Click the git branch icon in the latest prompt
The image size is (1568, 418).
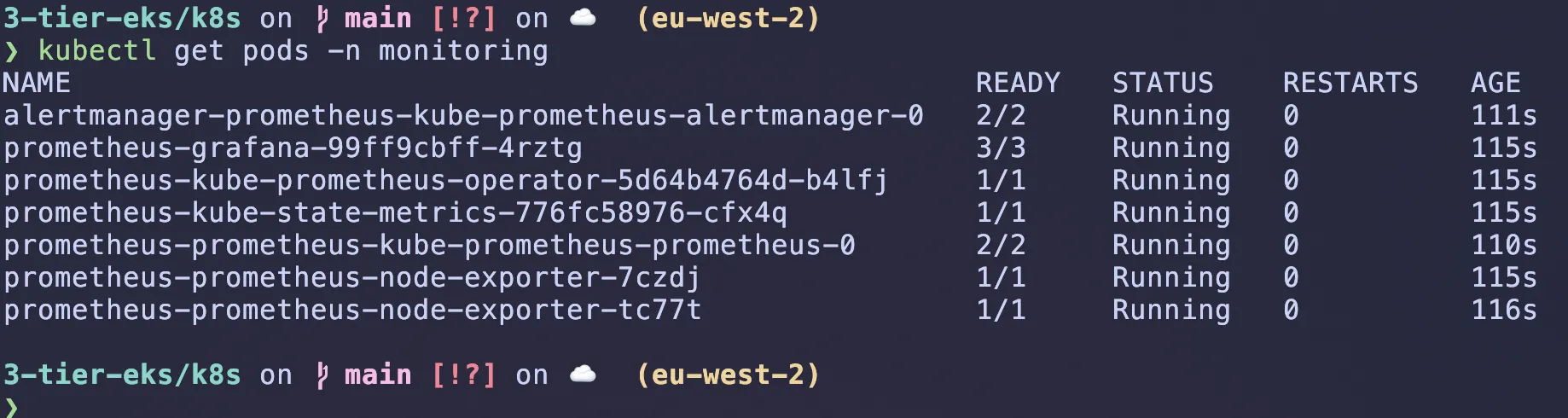coord(322,374)
